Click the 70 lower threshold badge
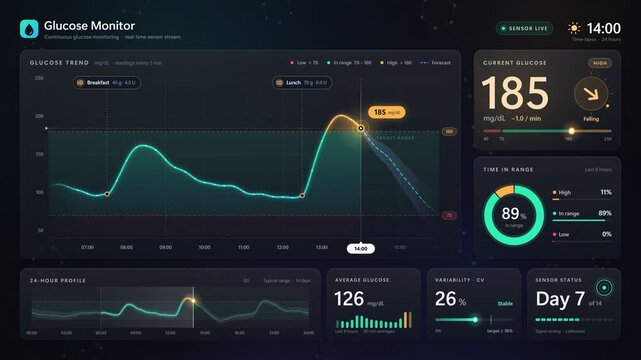Viewport: 641px width, 360px height. tap(449, 215)
